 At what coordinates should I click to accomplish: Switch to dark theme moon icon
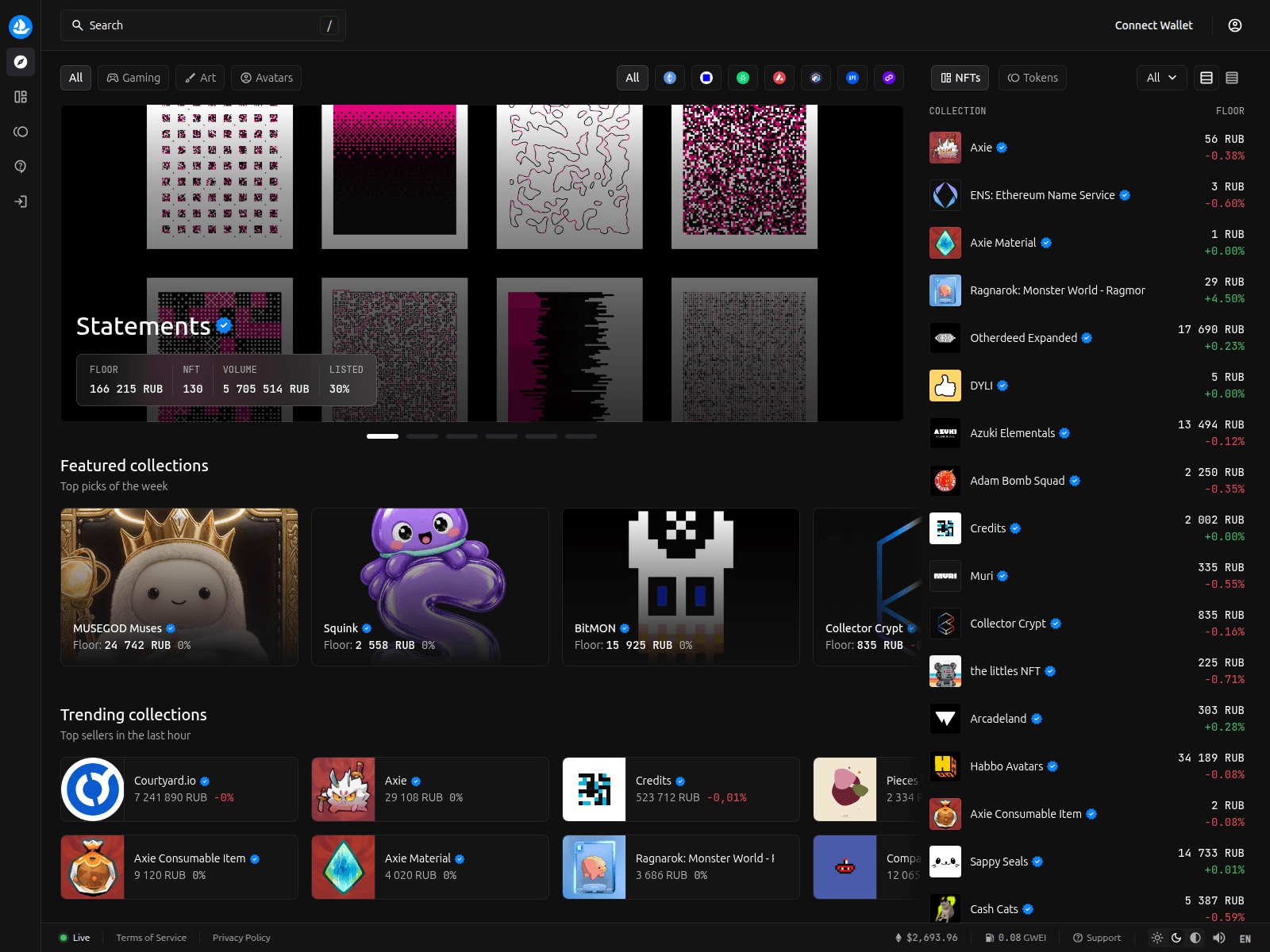1176,938
